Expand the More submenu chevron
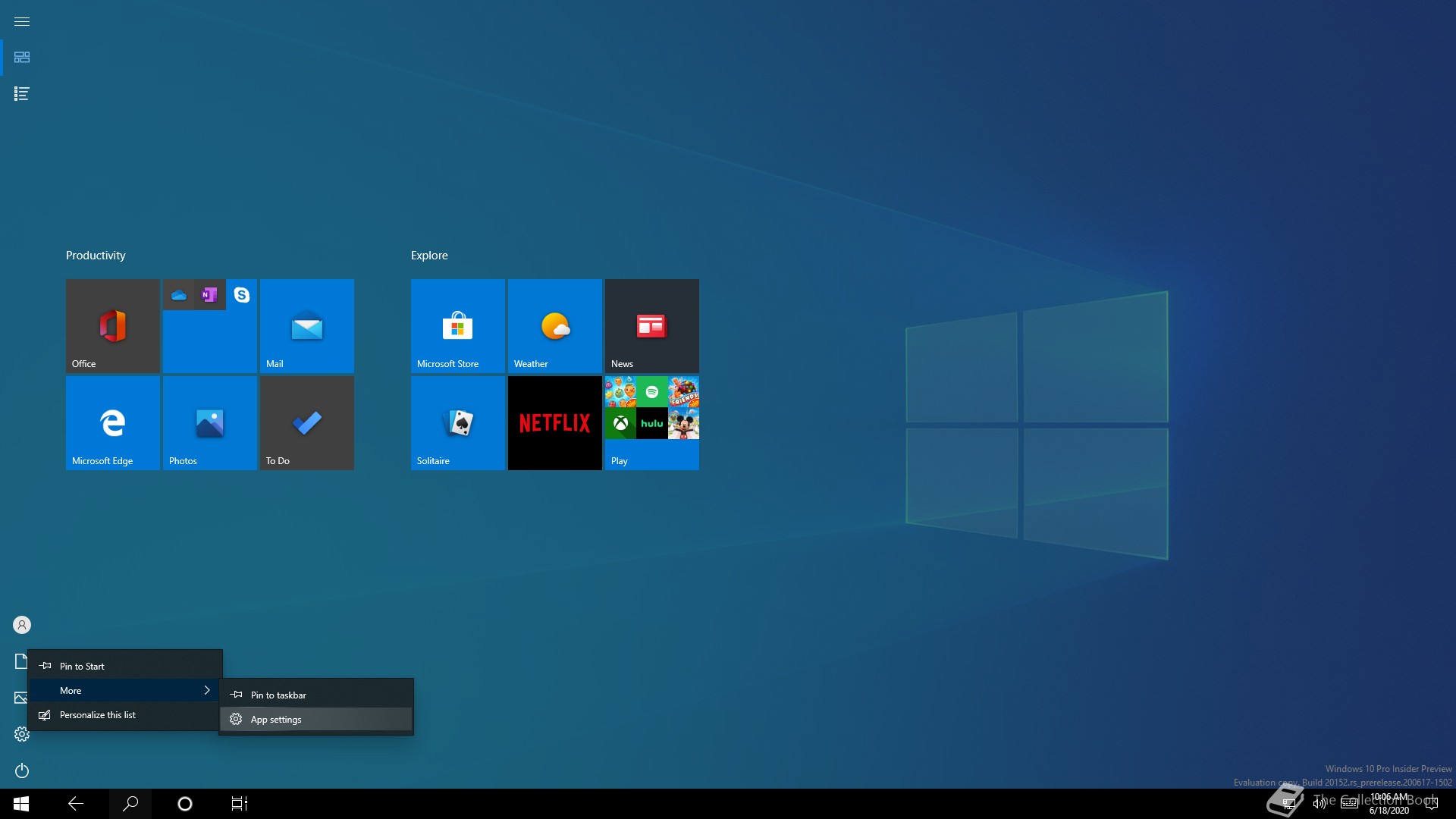 (206, 690)
